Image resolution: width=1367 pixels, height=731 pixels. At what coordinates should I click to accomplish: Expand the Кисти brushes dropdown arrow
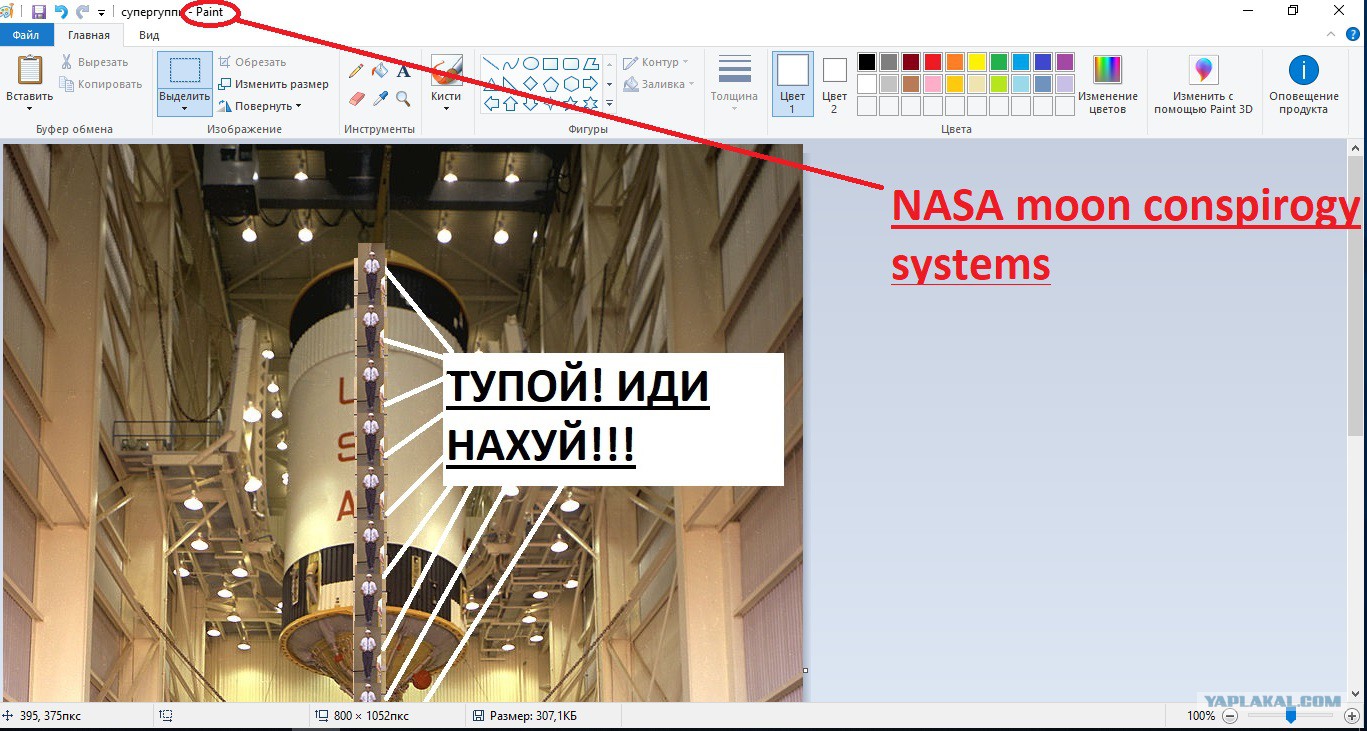446,108
